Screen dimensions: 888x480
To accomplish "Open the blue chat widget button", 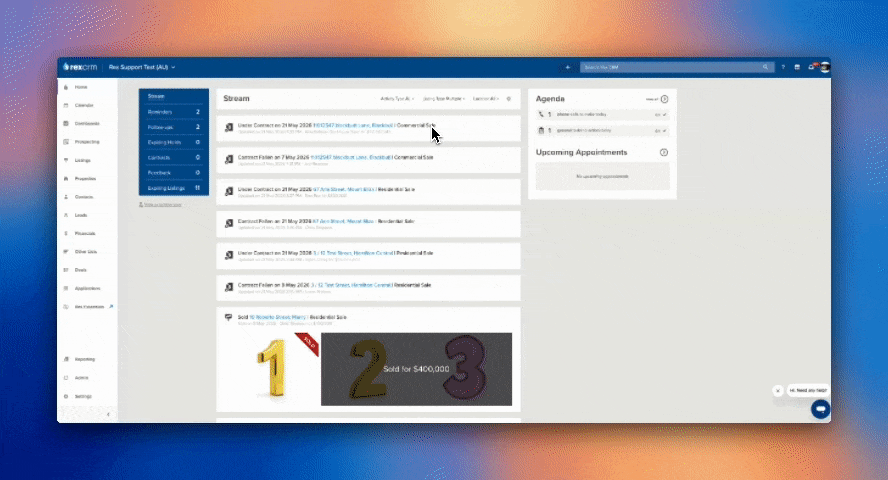I will tap(820, 409).
